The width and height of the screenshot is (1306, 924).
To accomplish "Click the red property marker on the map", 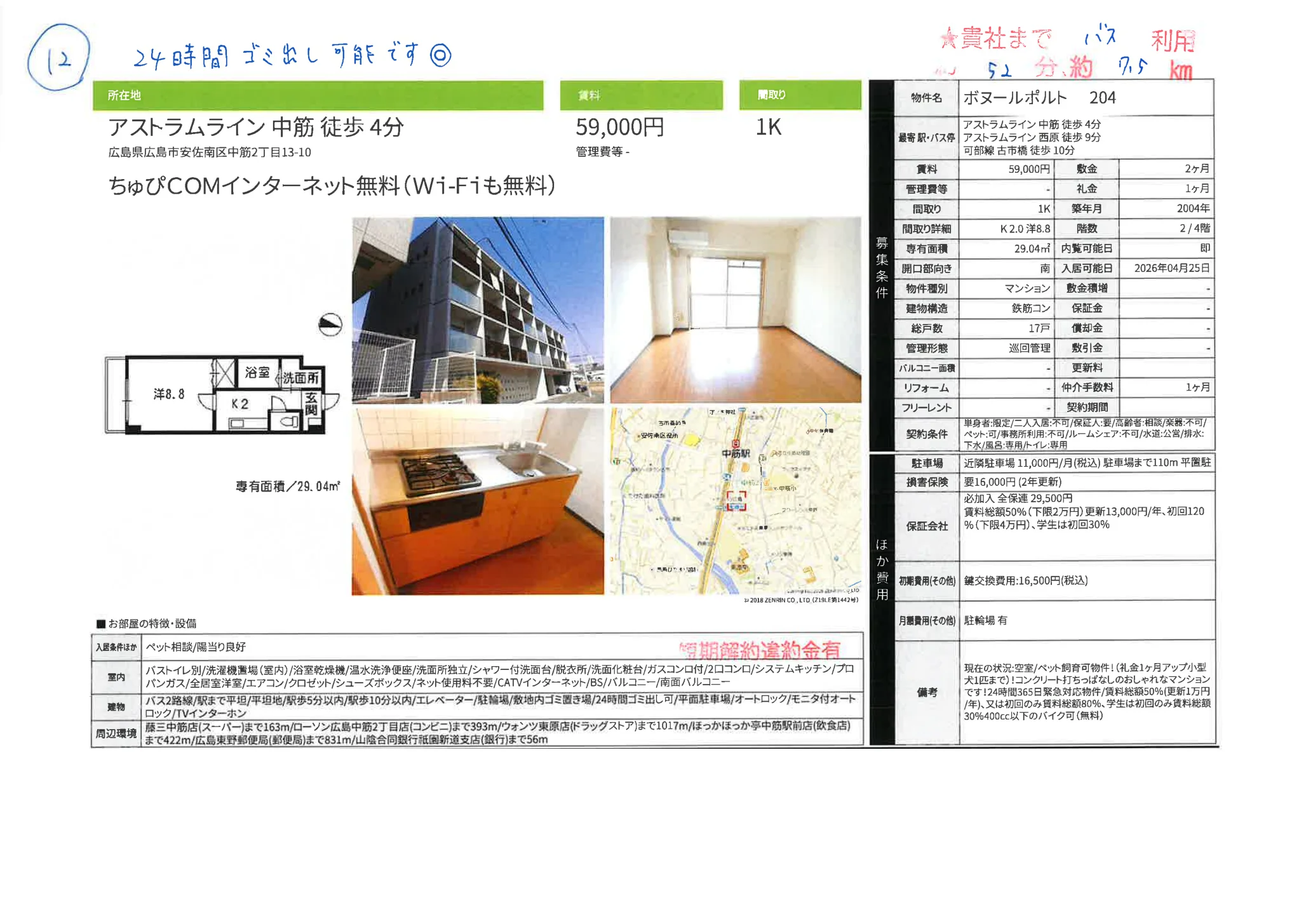I will [736, 501].
